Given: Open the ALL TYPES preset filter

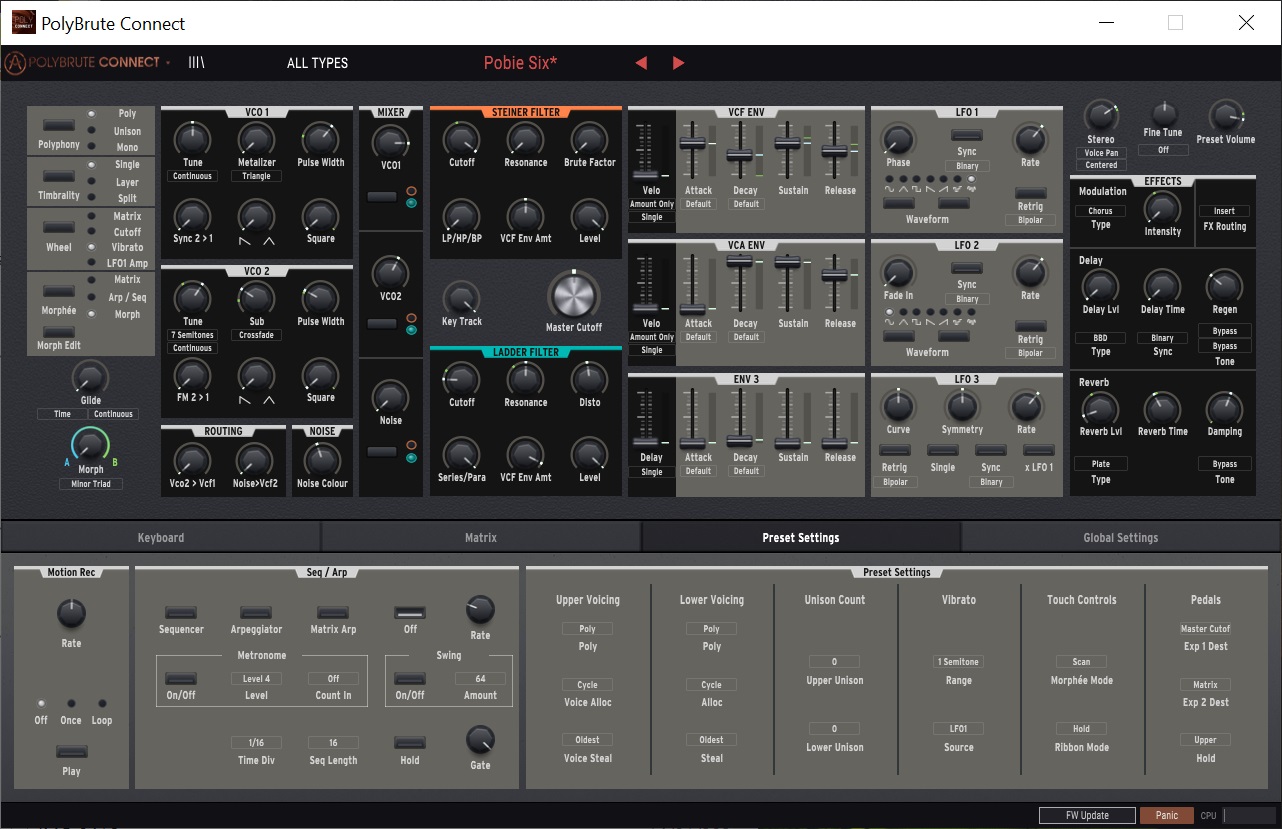Looking at the screenshot, I should point(316,62).
